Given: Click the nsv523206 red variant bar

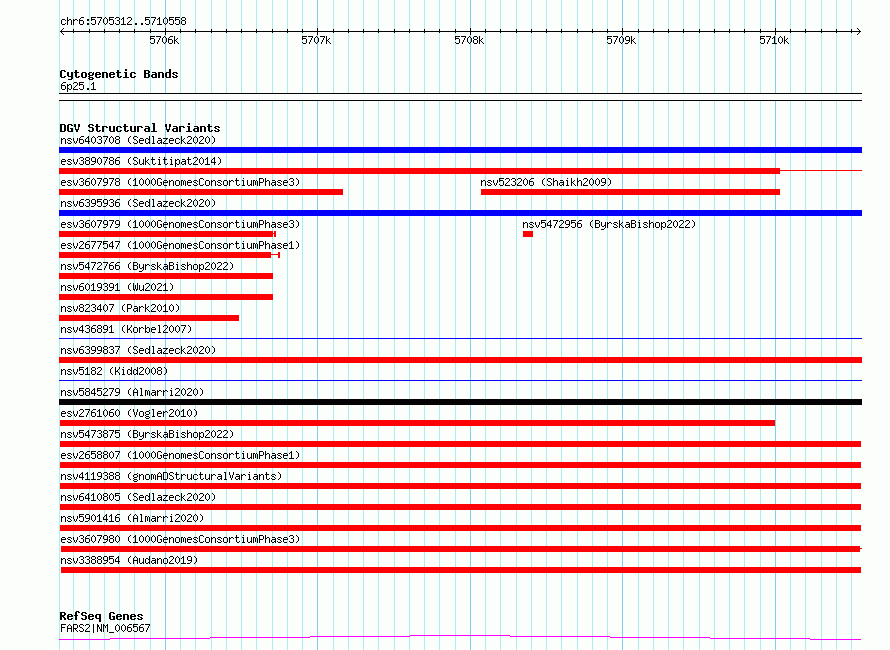Looking at the screenshot, I should pos(631,192).
